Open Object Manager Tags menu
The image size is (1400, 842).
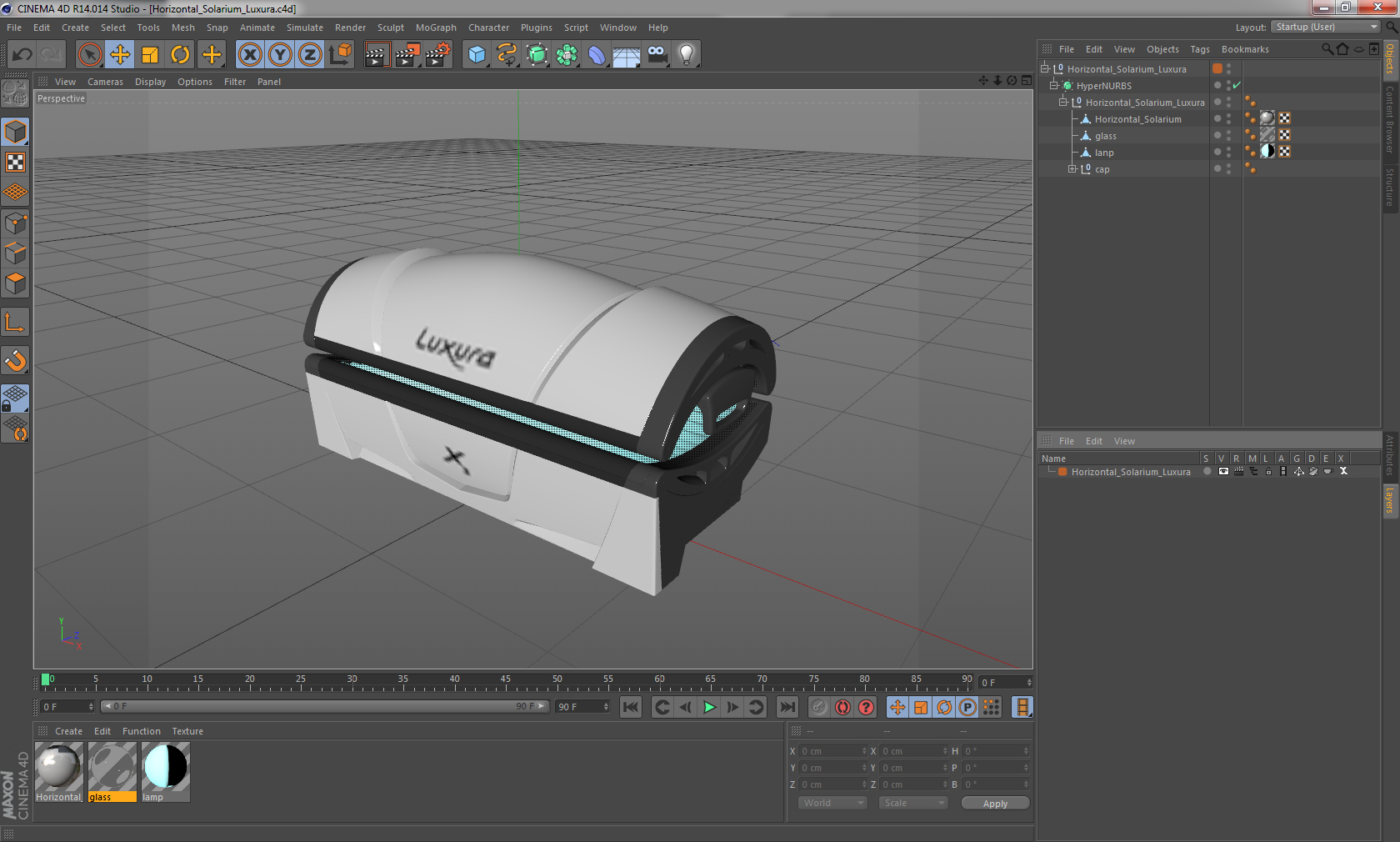(1200, 49)
